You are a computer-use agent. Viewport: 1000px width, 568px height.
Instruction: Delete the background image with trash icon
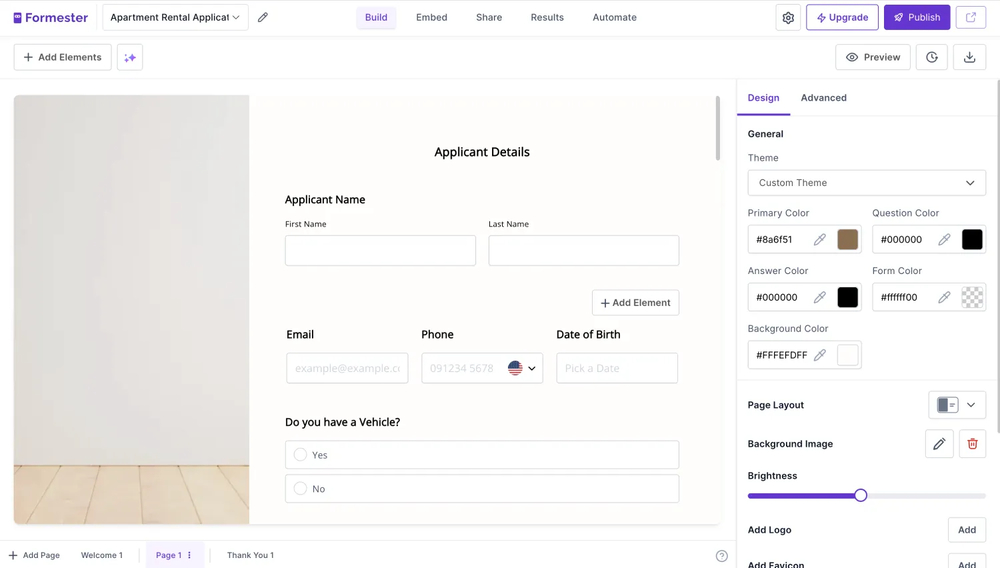[972, 444]
